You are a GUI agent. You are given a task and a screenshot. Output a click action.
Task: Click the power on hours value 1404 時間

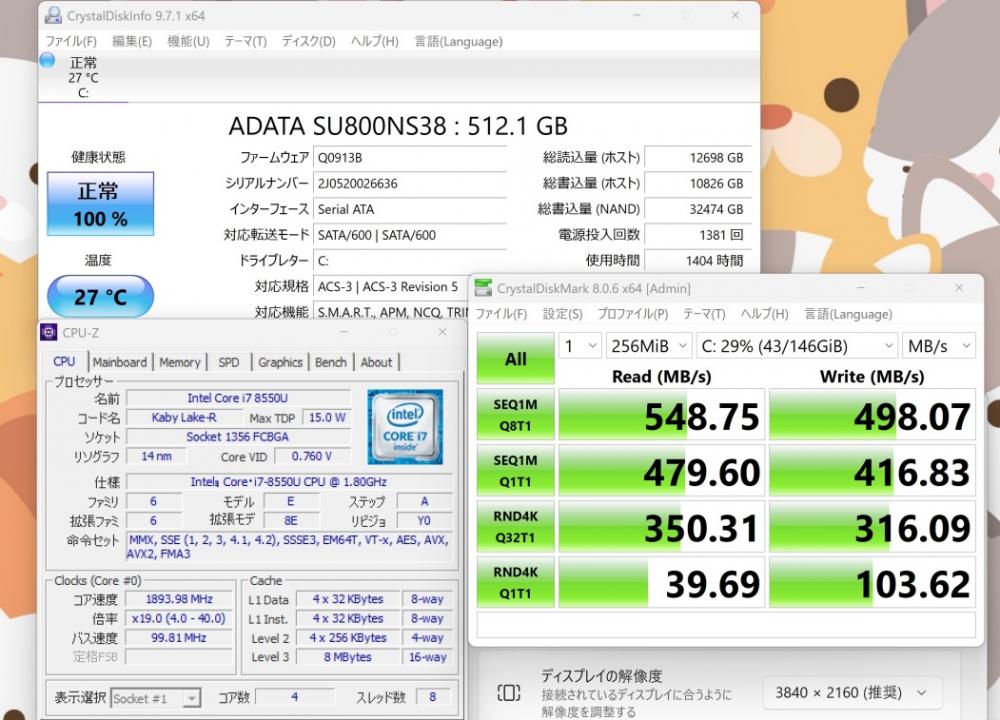(x=698, y=260)
